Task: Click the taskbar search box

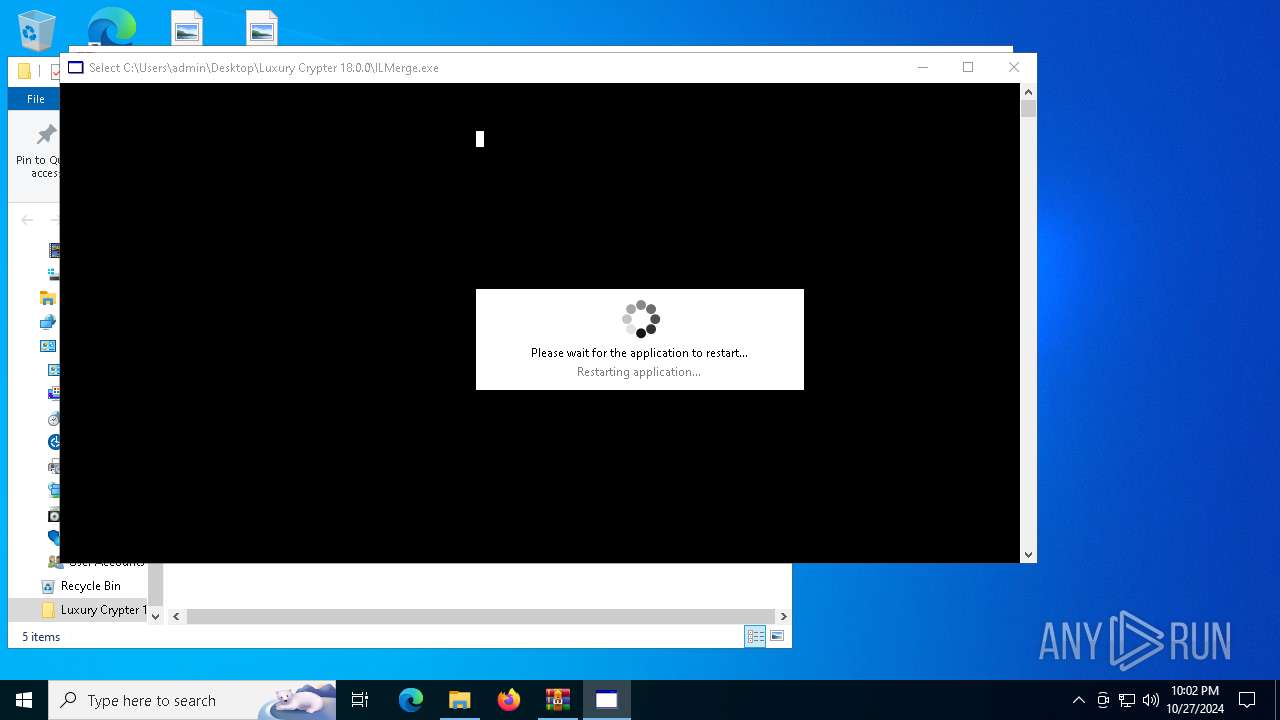Action: (192, 700)
